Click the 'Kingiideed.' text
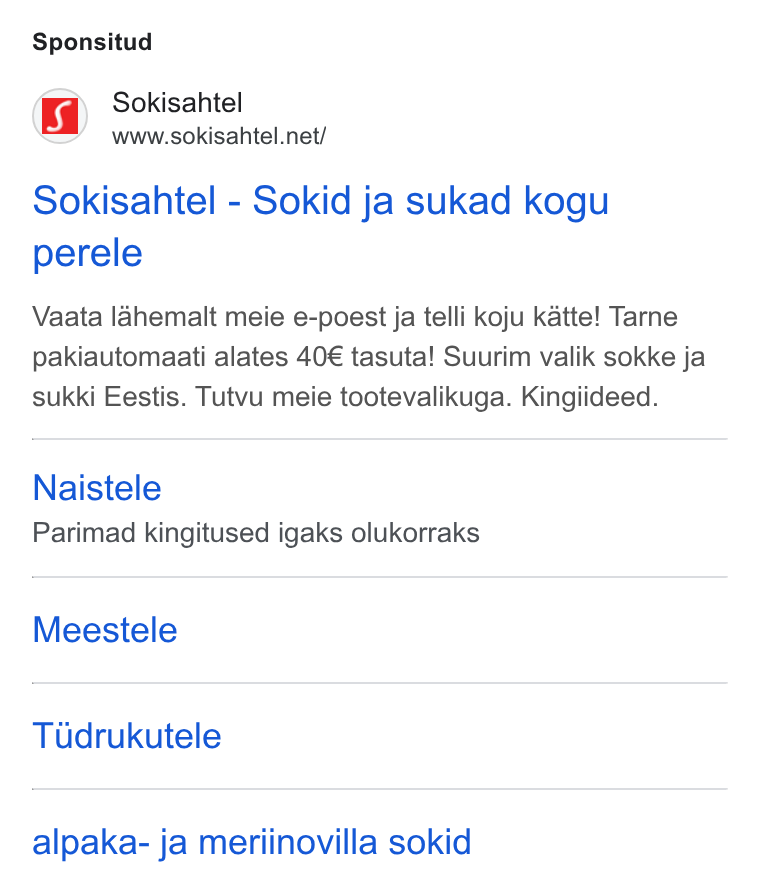Screen dimensions: 760x894 coord(590,397)
